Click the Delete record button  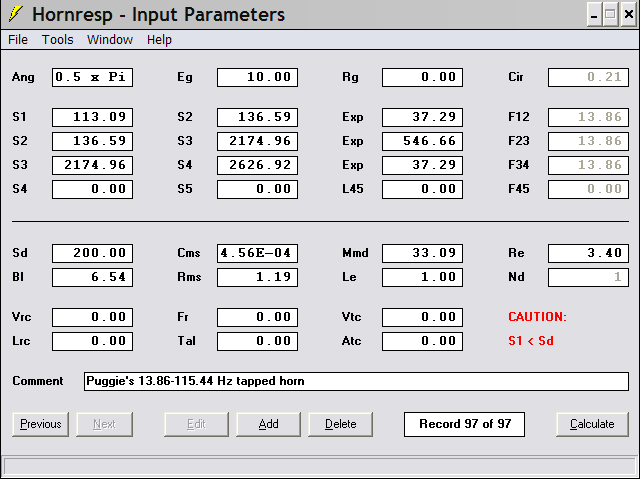(x=340, y=424)
